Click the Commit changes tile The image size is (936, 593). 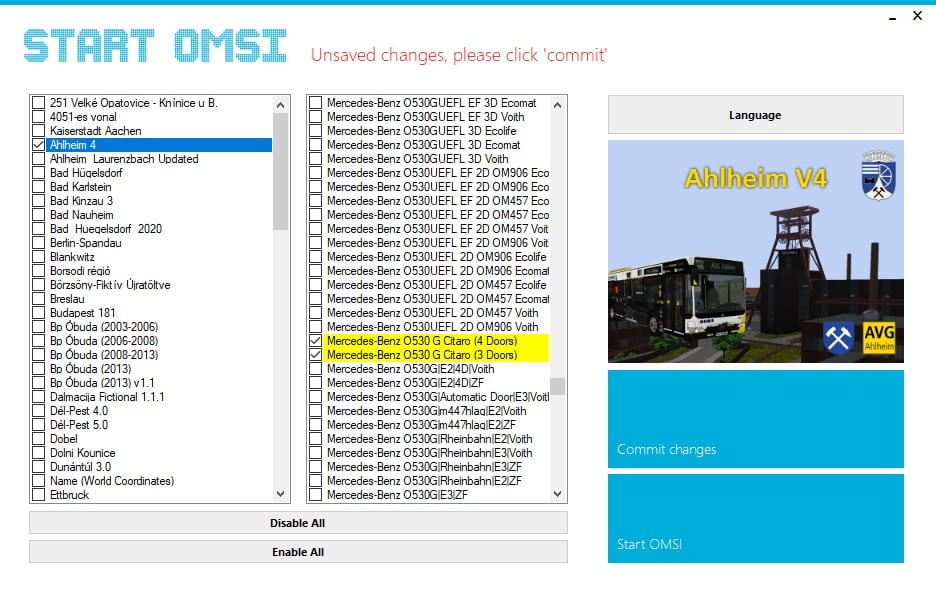point(755,419)
